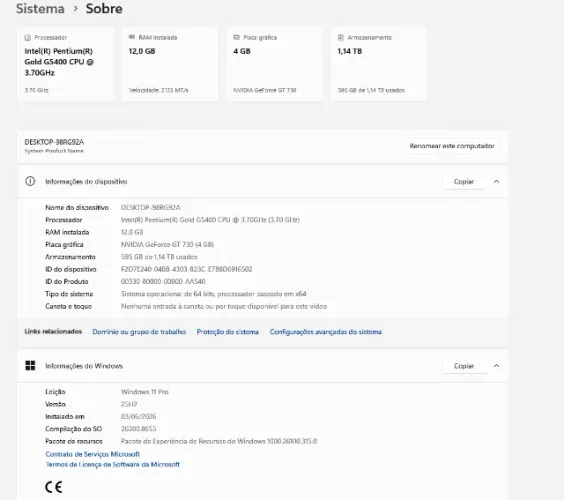Copy the Windows information with Copiar
Image resolution: width=564 pixels, height=500 pixels.
(464, 365)
